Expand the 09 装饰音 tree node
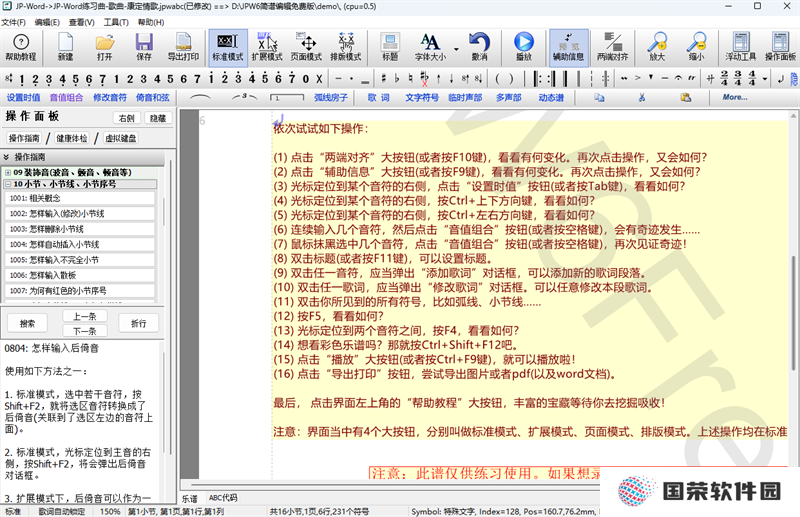 pos(8,173)
